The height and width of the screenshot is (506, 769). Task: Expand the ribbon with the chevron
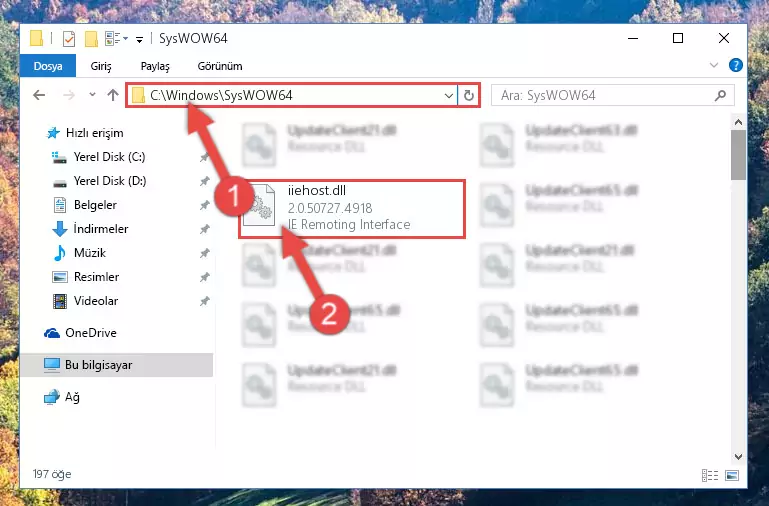714,65
